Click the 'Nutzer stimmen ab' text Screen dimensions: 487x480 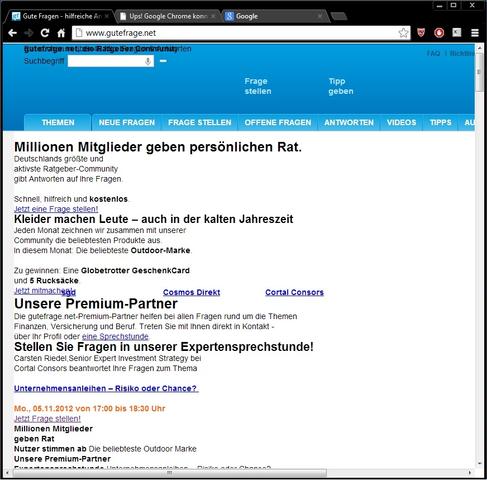[50, 449]
